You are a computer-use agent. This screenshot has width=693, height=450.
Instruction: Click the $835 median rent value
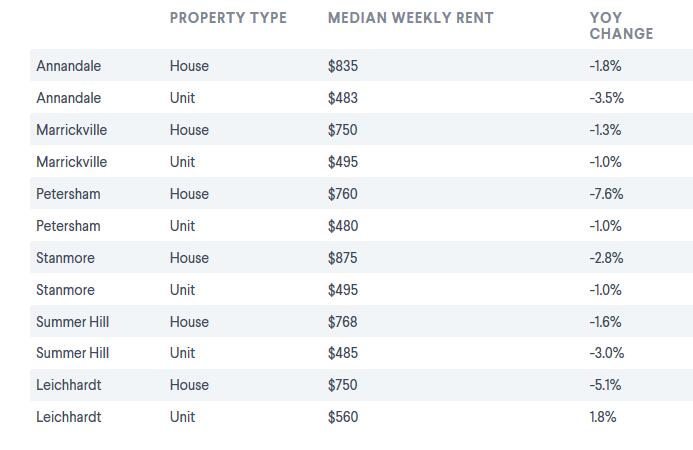(343, 66)
